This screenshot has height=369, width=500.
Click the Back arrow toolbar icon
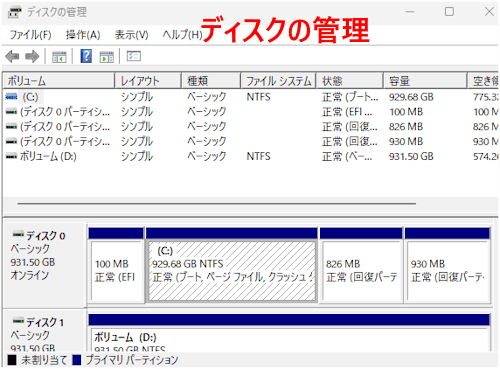pyautogui.click(x=12, y=56)
